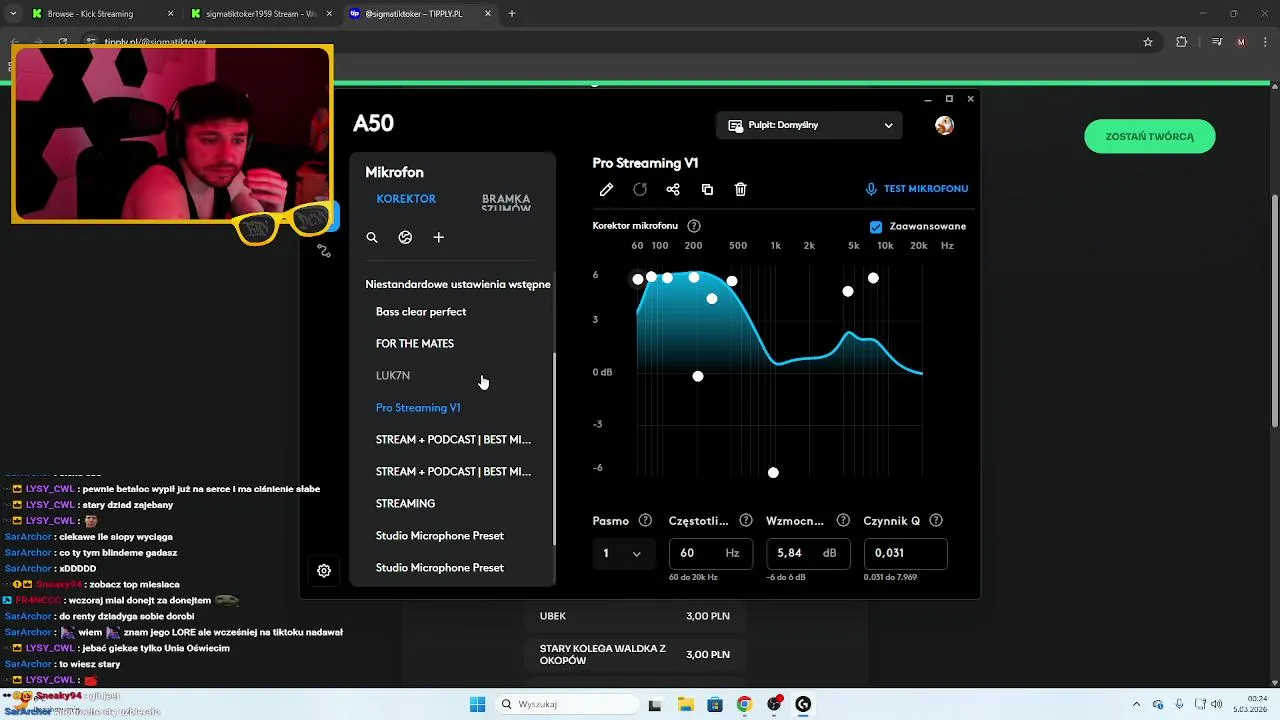Select the Pro Streaming V1 preset in list
The height and width of the screenshot is (720, 1280).
point(418,408)
